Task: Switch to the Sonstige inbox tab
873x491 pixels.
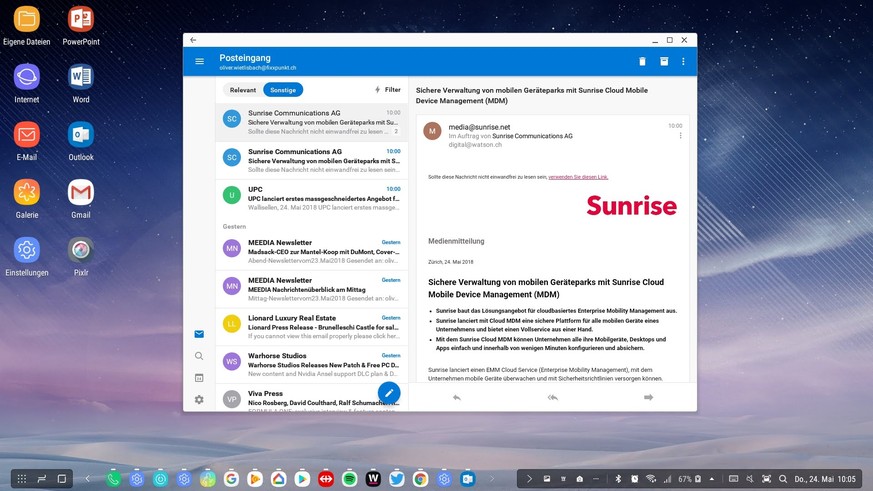Action: point(283,90)
